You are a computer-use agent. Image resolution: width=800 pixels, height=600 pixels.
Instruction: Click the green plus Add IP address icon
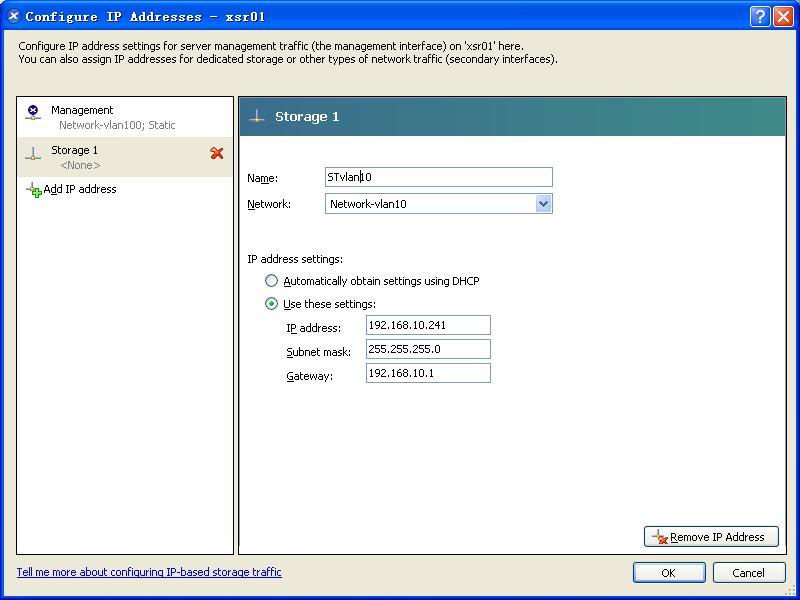pyautogui.click(x=34, y=190)
